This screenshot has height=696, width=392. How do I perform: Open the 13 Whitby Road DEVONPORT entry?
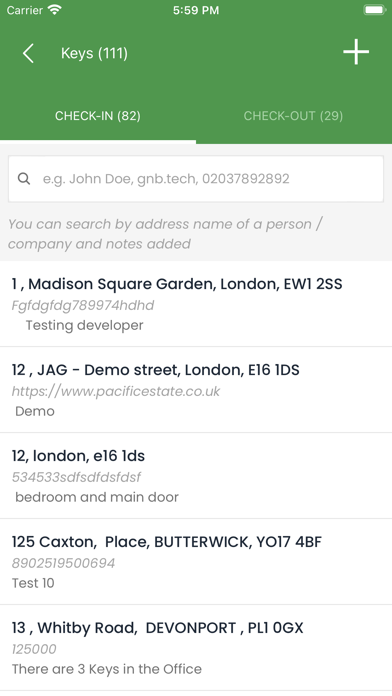coord(196,648)
